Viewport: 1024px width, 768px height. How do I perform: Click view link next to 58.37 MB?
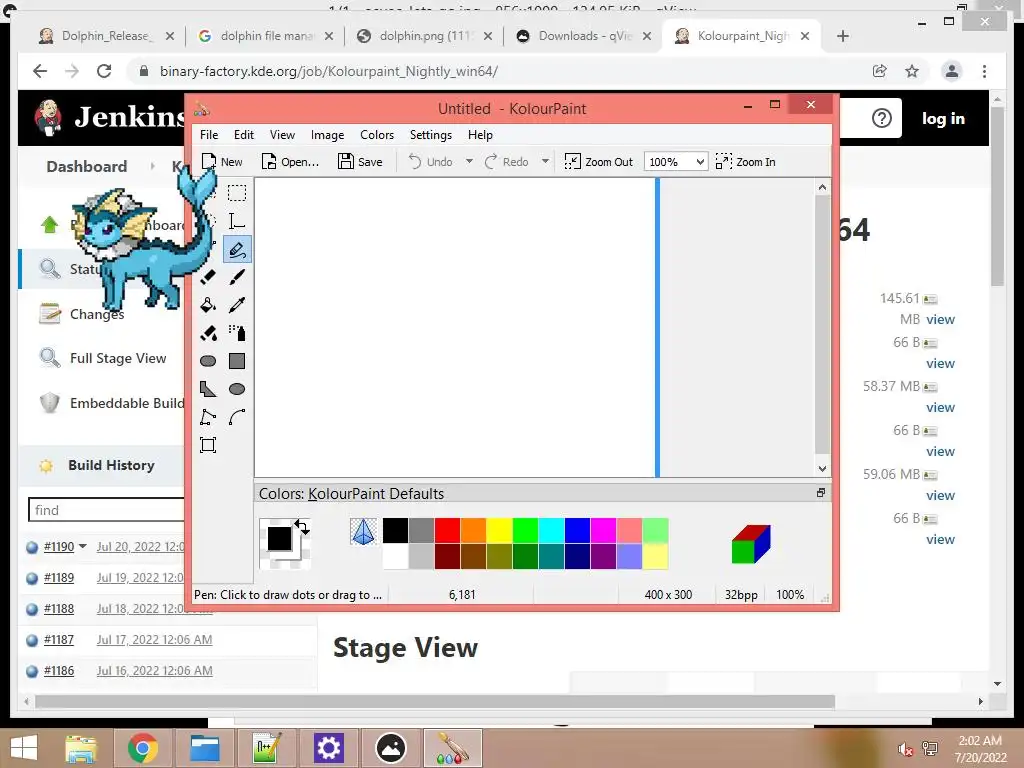coord(940,407)
